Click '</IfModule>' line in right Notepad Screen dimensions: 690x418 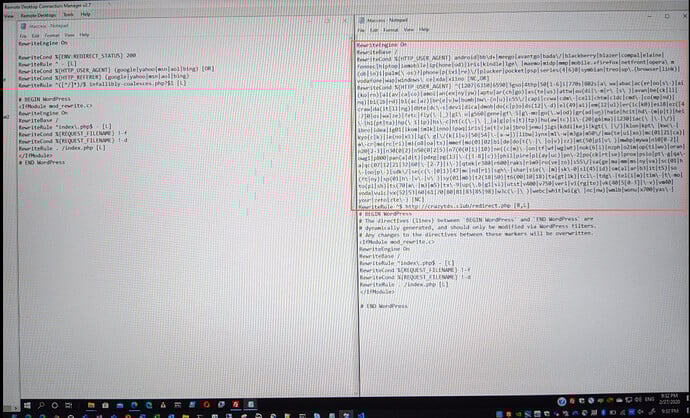(377, 291)
